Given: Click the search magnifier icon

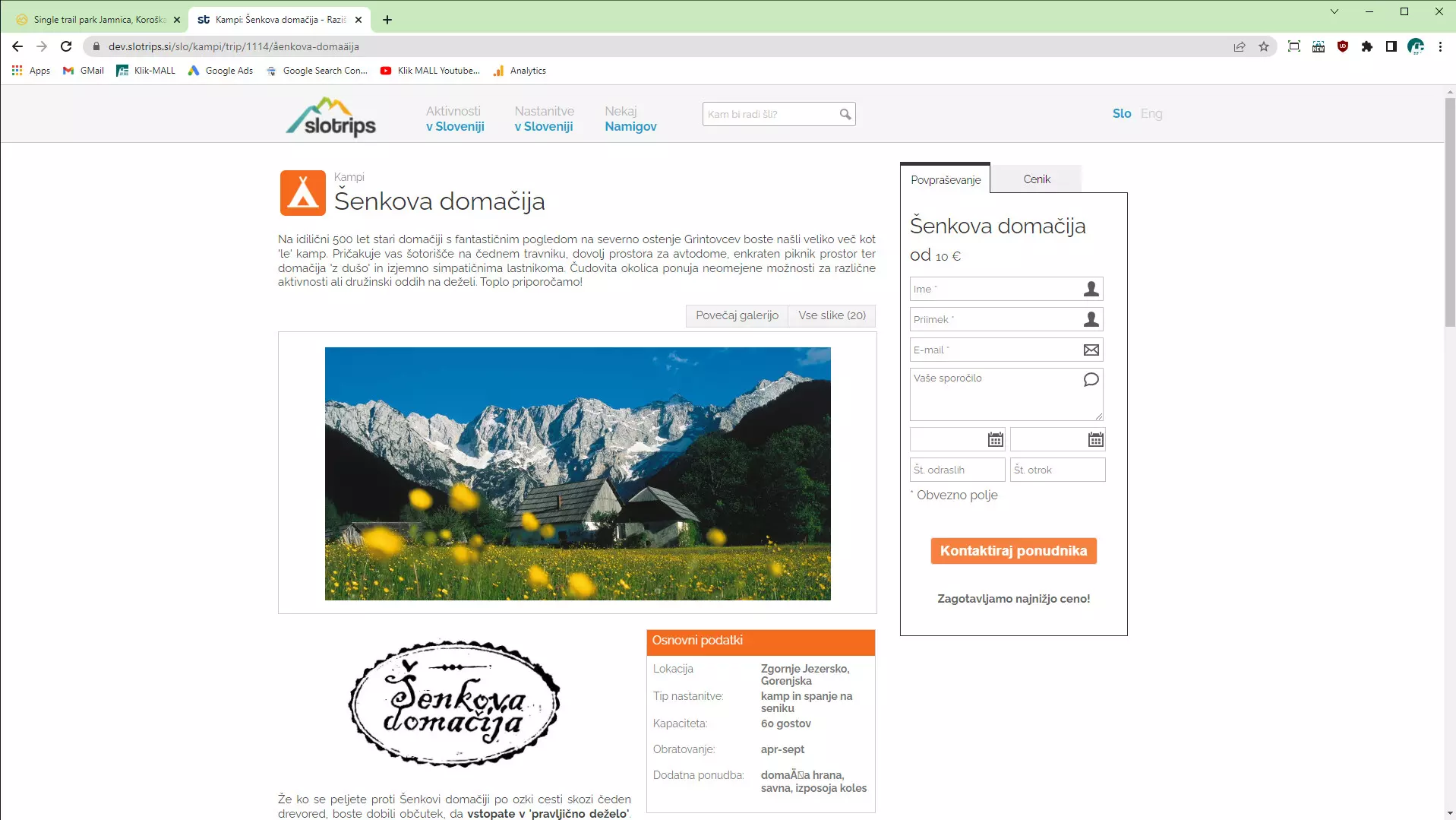Looking at the screenshot, I should [845, 115].
